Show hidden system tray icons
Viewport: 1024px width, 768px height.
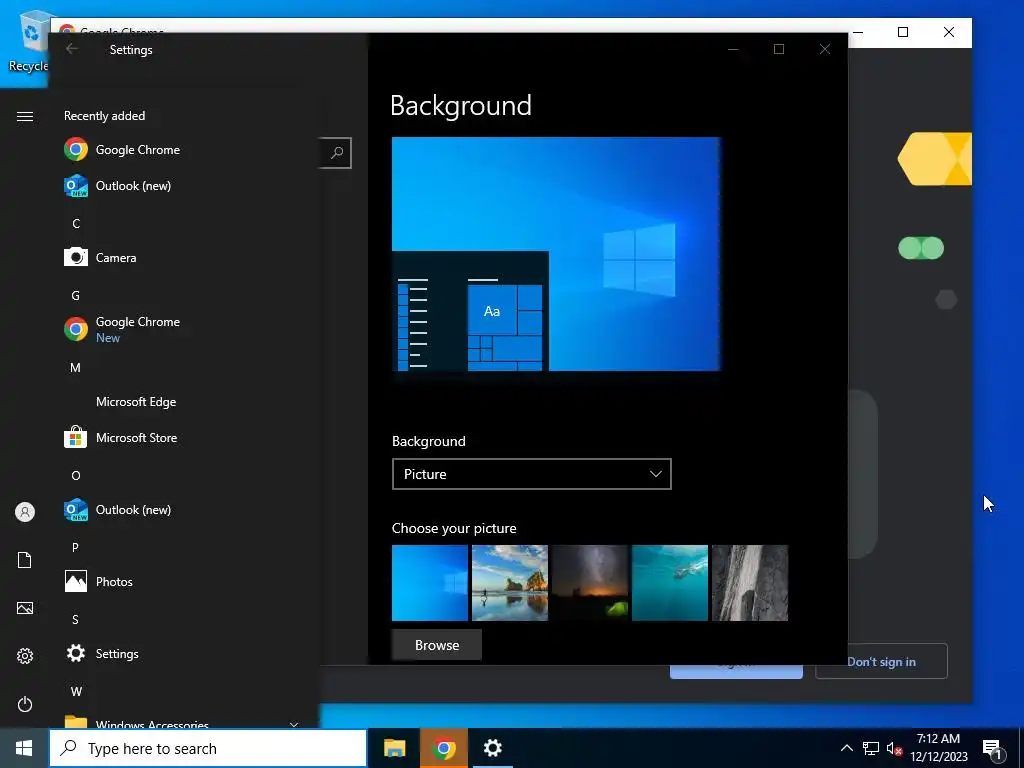[846, 748]
